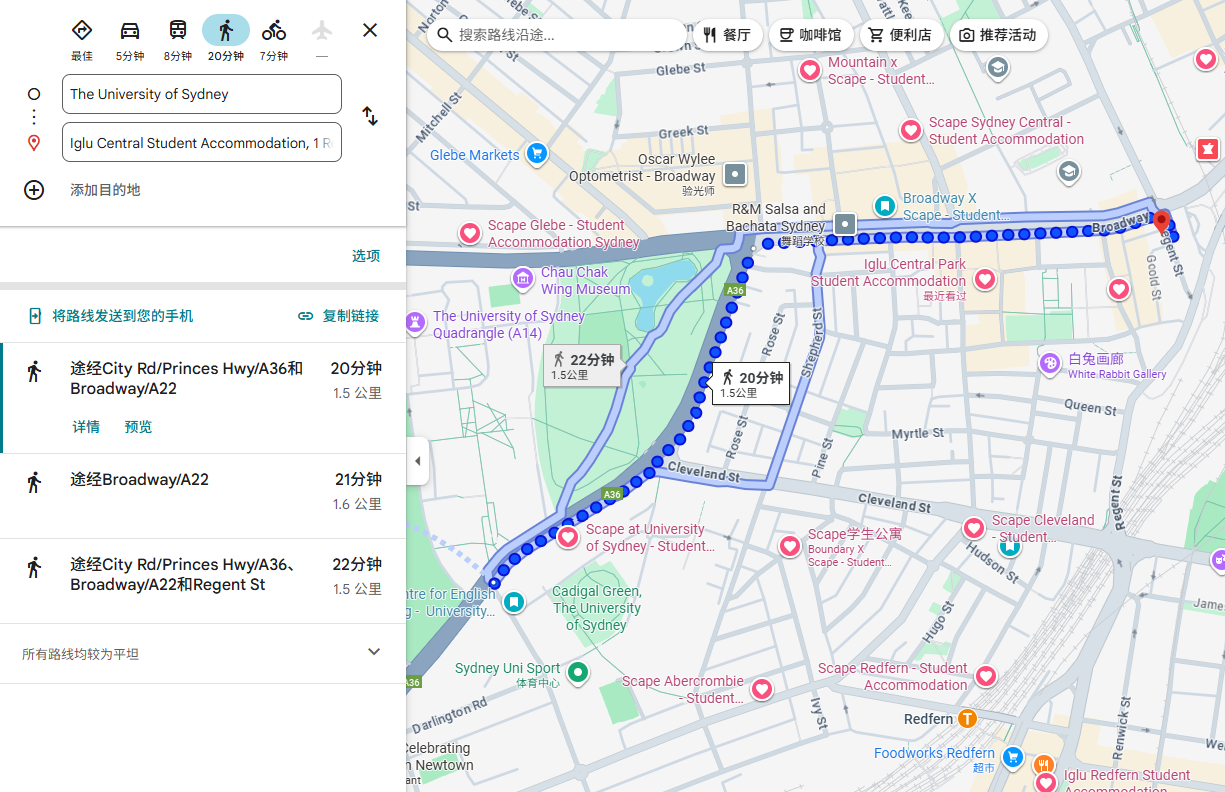Click the search magnifier icon on map
This screenshot has width=1225, height=792.
[x=445, y=35]
